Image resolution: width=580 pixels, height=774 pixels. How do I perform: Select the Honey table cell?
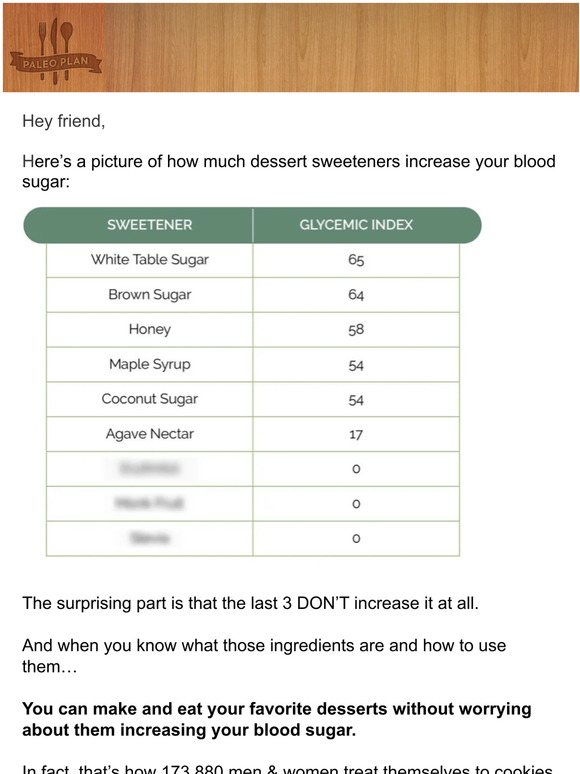150,329
